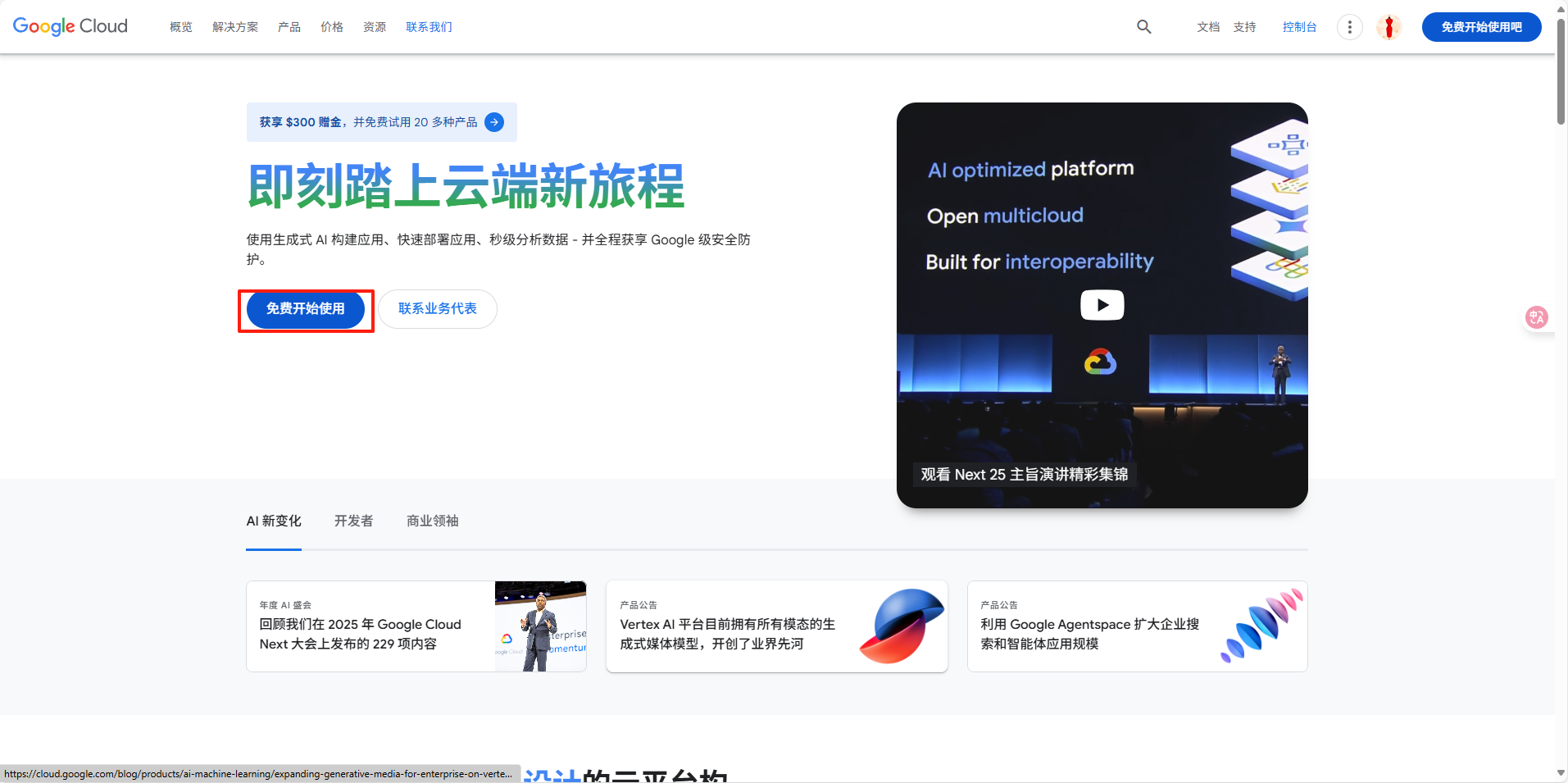Viewport: 1568px width, 783px height.
Task: Switch to the 商业领袖 tab
Action: point(433,521)
